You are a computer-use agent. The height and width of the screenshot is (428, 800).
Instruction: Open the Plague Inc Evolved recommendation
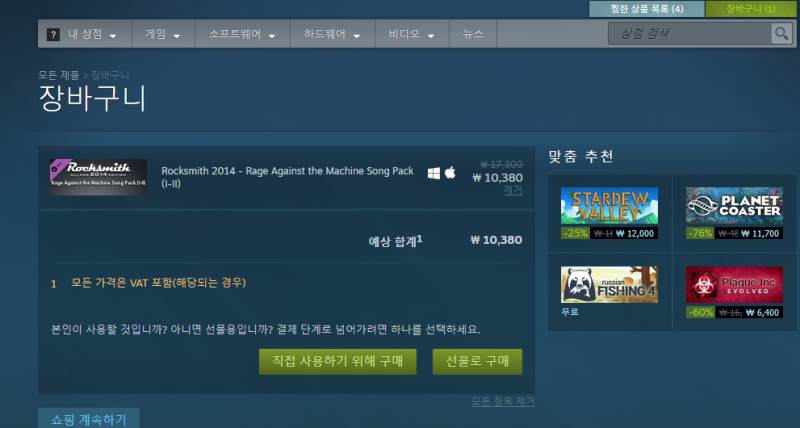tap(734, 284)
